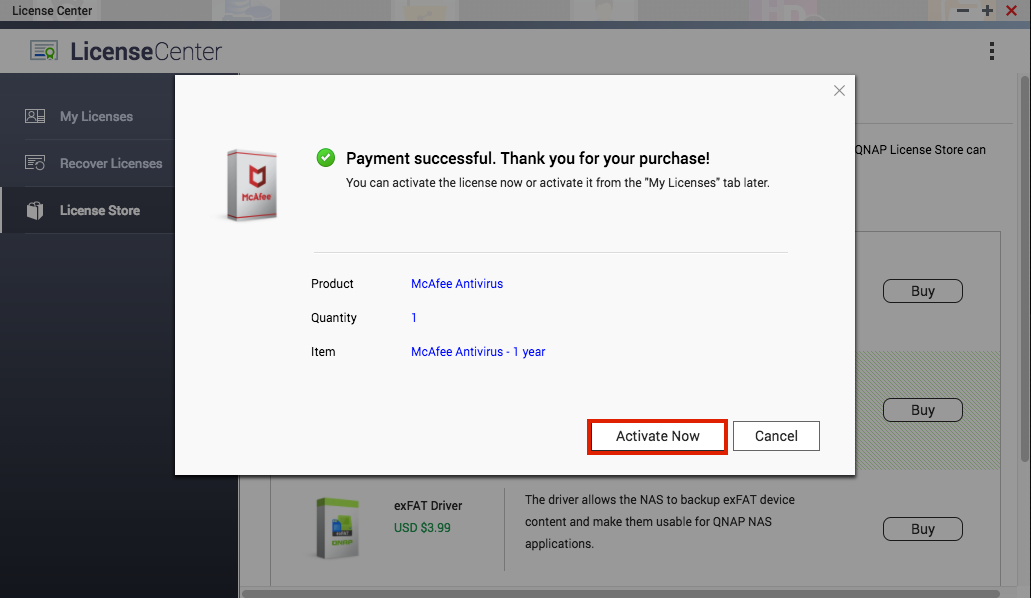
Task: Click Buy for the exFAT Driver
Action: pos(923,529)
